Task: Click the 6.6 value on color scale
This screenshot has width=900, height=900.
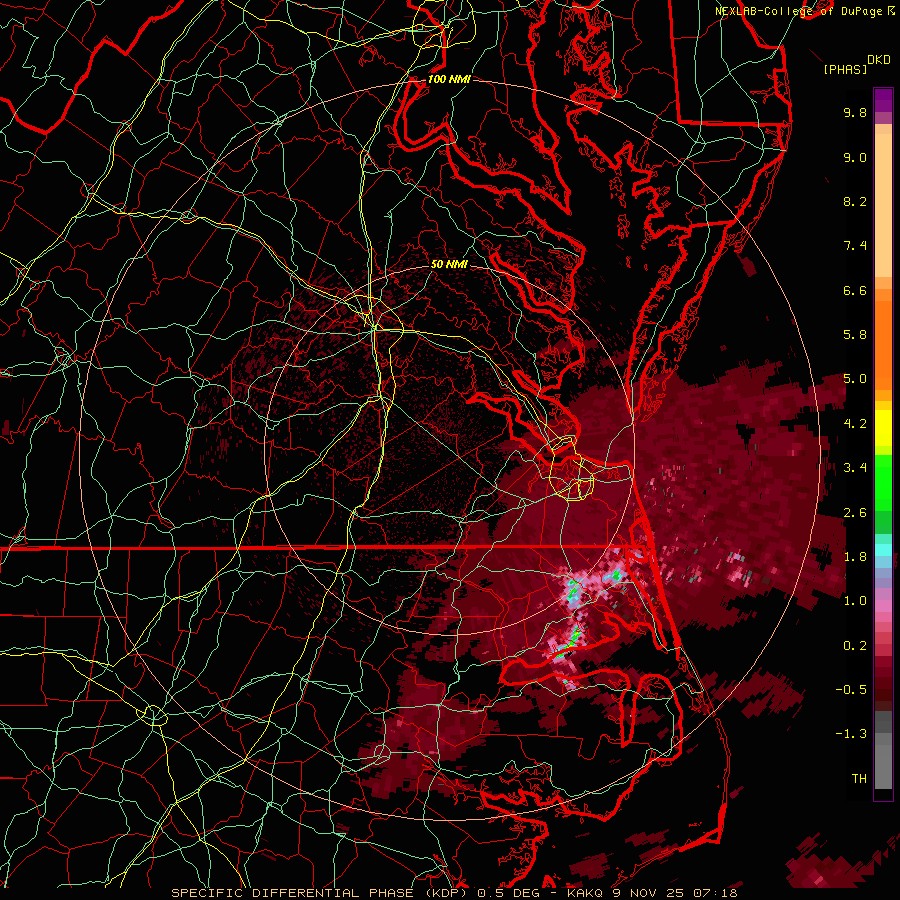Action: tap(855, 290)
